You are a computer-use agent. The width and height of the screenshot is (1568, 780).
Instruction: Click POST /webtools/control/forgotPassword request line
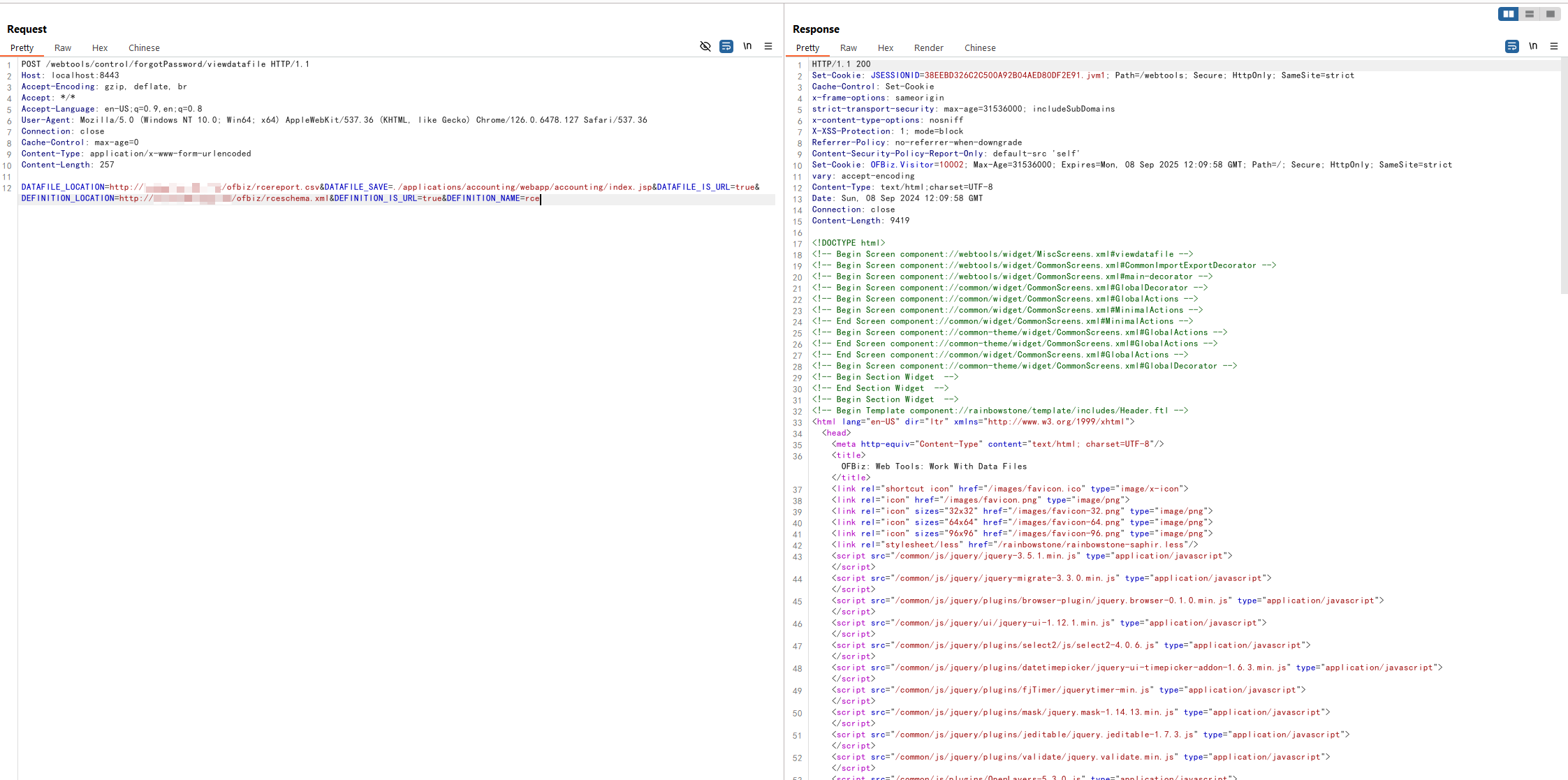[166, 64]
